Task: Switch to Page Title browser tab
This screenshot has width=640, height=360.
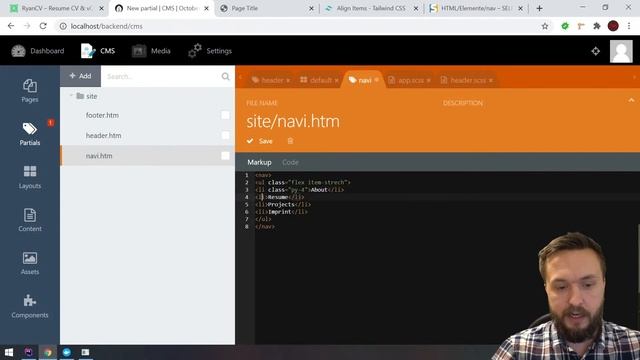Action: pos(266,8)
